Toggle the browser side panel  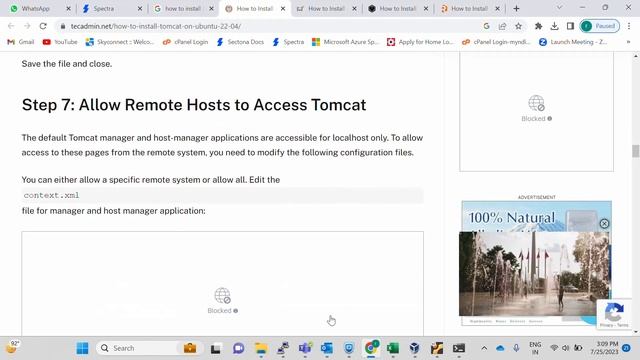(x=570, y=26)
